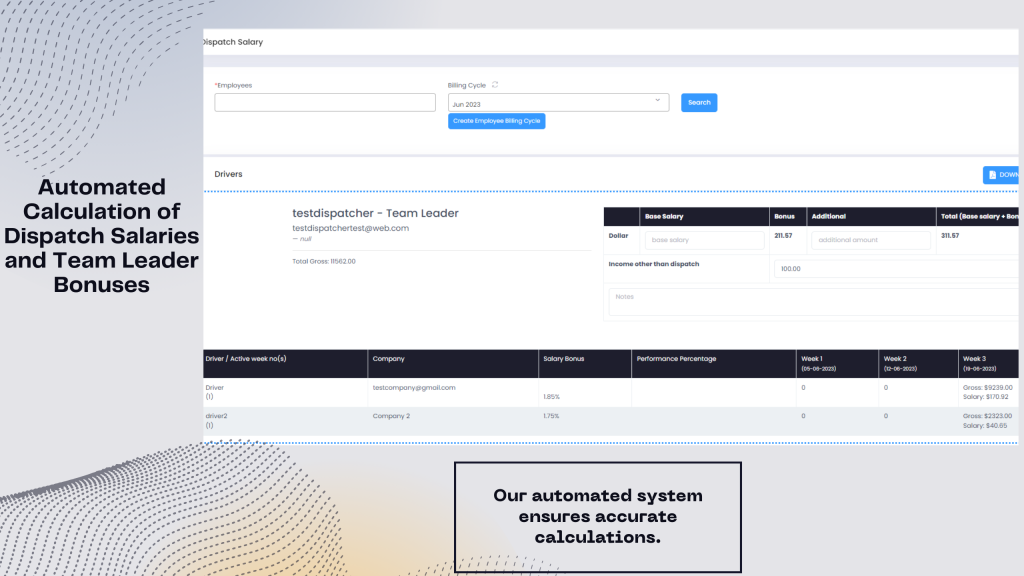Select the Driver / Active week no(s) header
Viewport: 1024px width, 576px height.
coord(245,358)
